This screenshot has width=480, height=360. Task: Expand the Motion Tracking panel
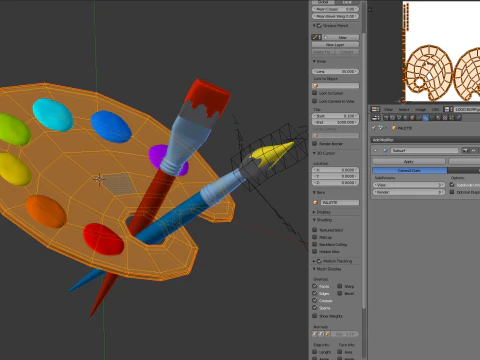point(314,261)
